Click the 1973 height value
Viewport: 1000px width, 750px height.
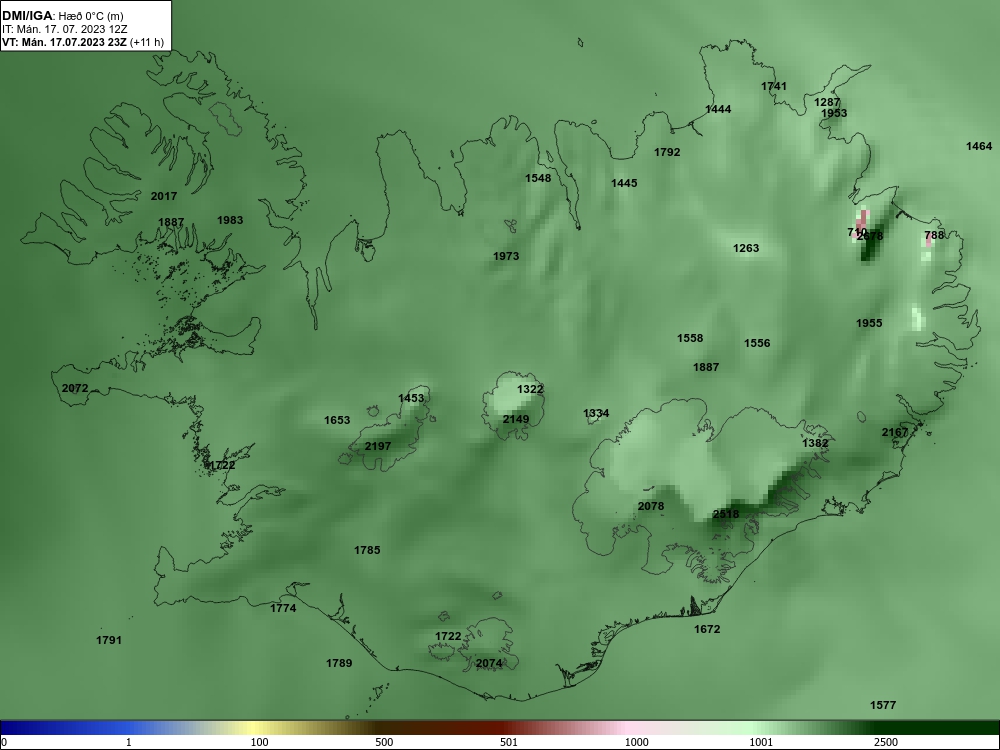pyautogui.click(x=506, y=256)
